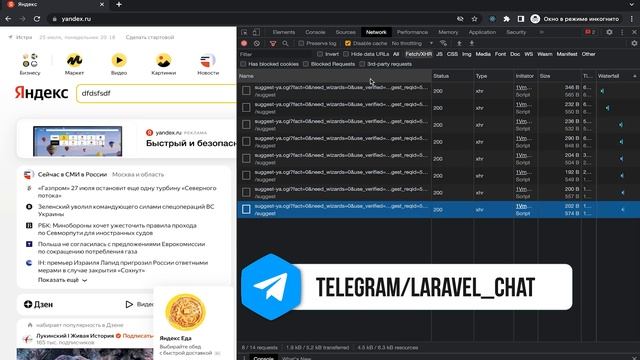The image size is (640, 360).
Task: Show All request types
Action: point(396,54)
